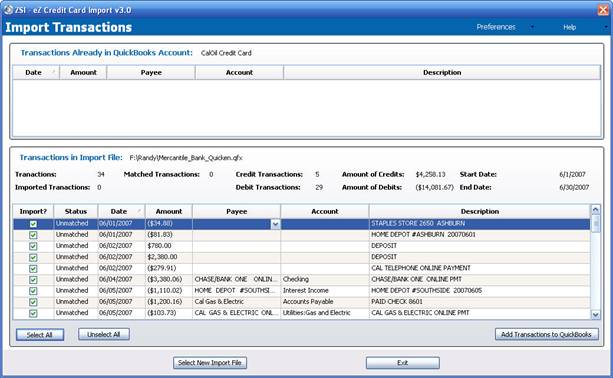Click End Date value 6/30/2007
The height and width of the screenshot is (378, 613).
click(x=574, y=187)
